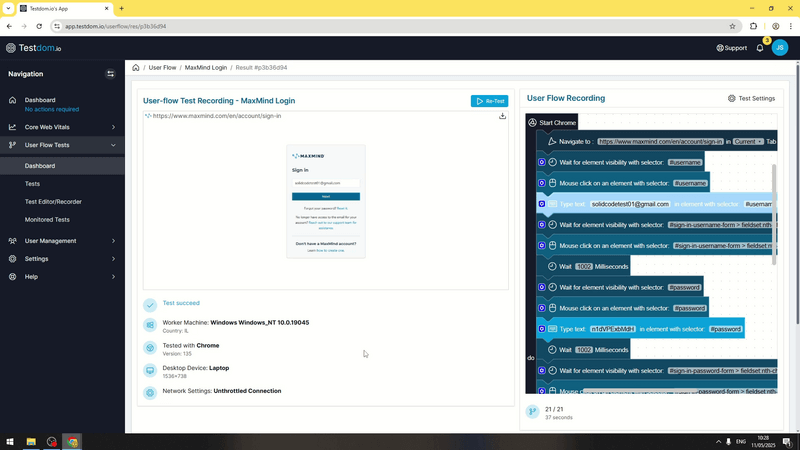
Task: Open File Explorer from taskbar
Action: tap(31, 442)
